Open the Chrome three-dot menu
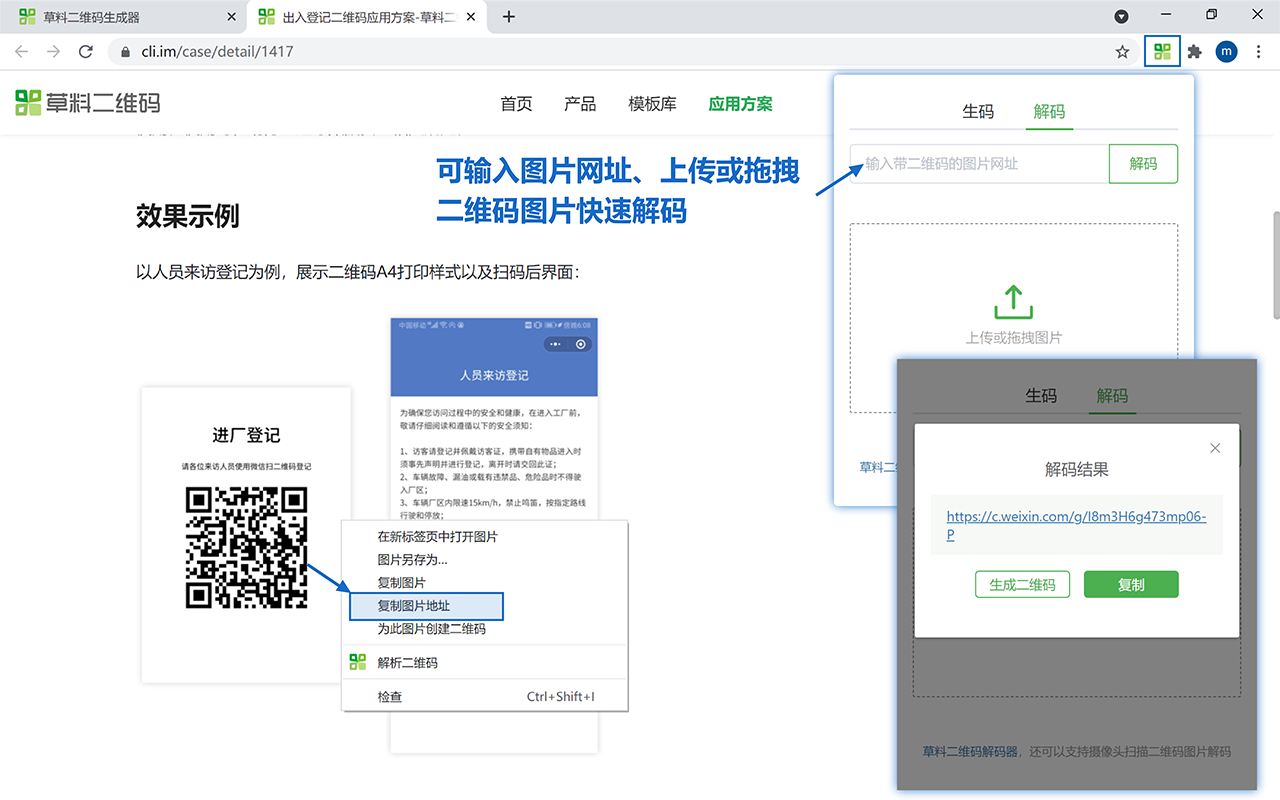Screen dimensions: 1280x800 click(x=1257, y=51)
